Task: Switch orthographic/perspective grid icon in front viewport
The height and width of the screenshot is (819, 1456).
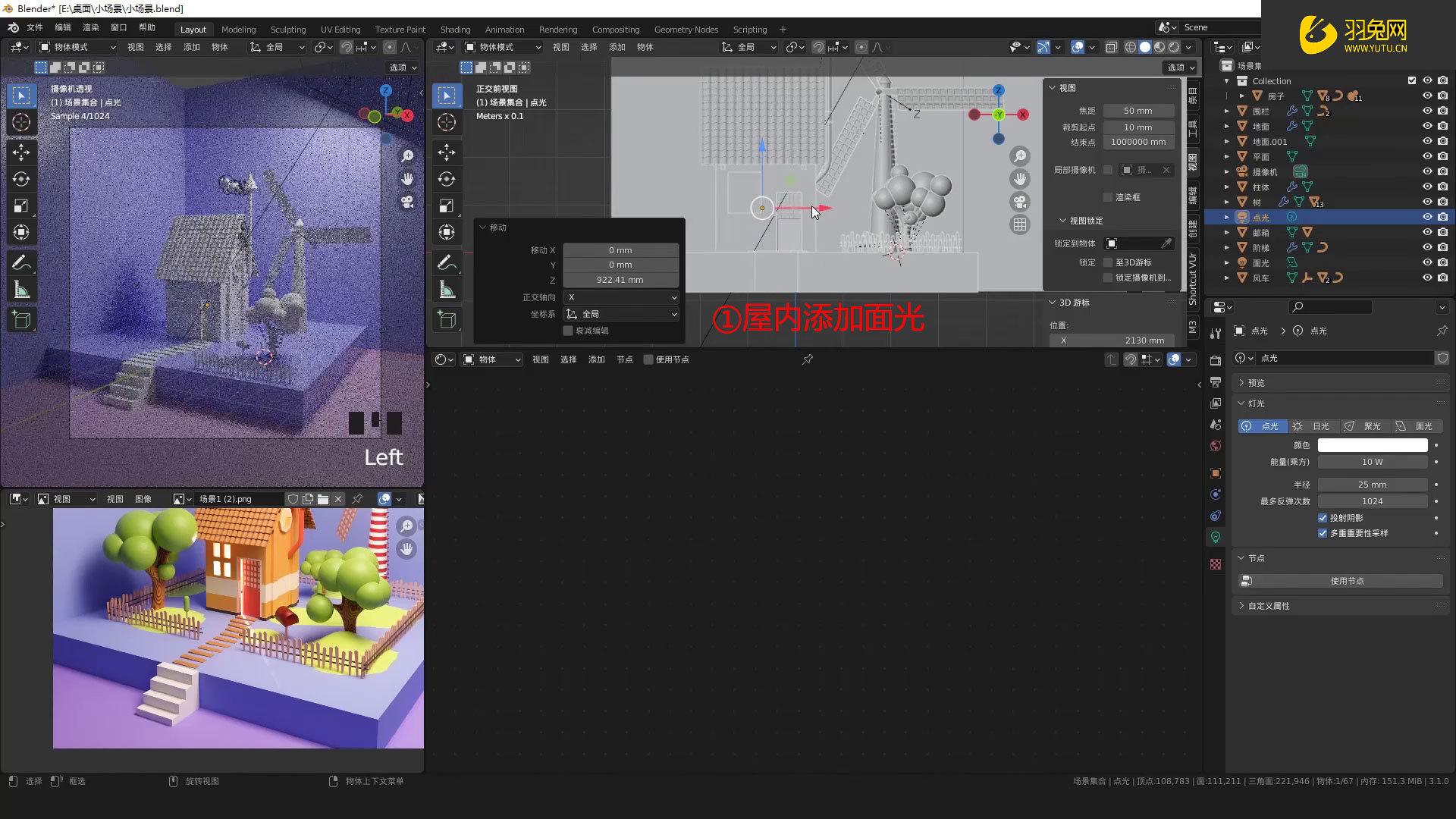Action: tap(1020, 224)
